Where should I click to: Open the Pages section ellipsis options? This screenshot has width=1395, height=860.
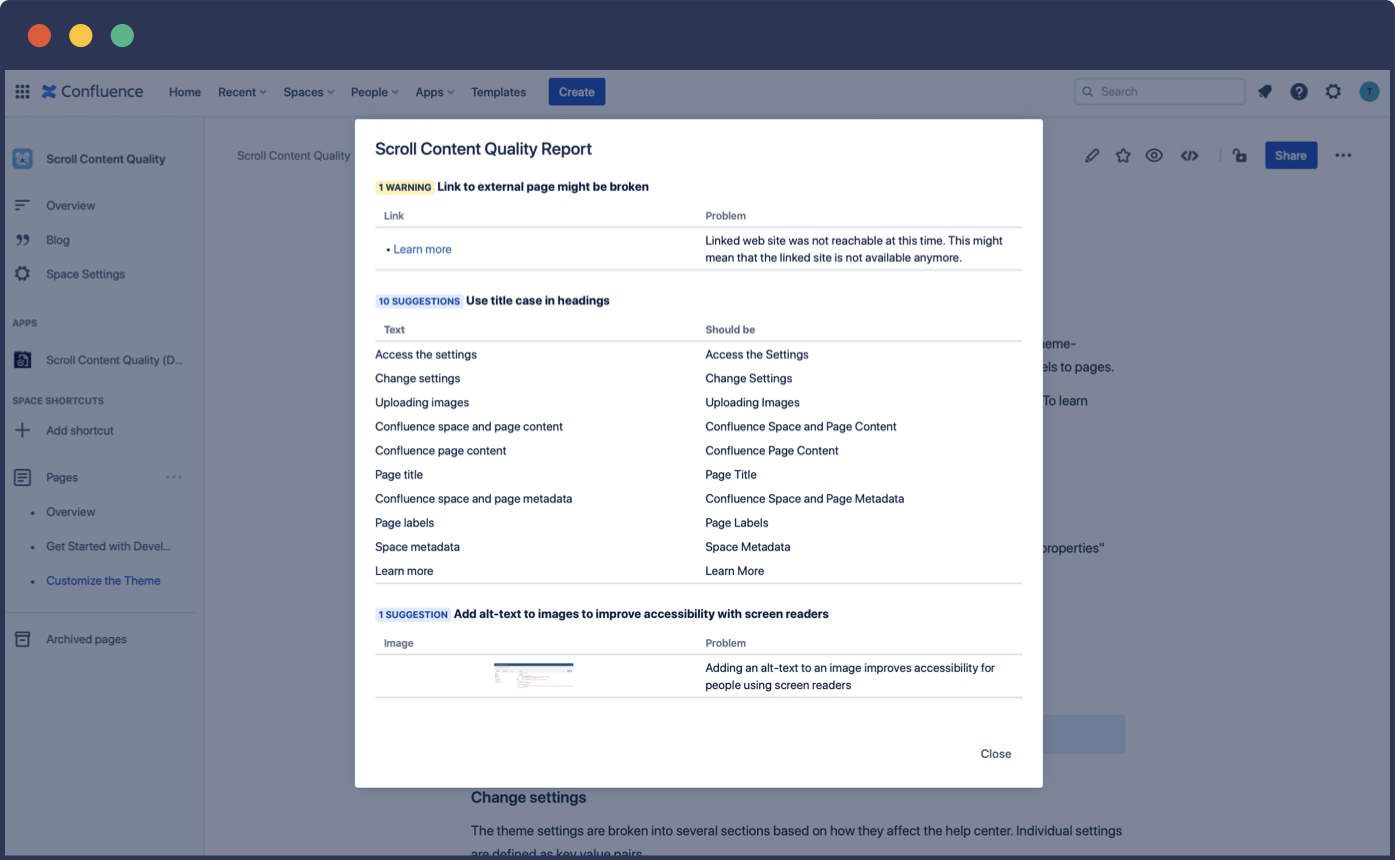(x=174, y=478)
